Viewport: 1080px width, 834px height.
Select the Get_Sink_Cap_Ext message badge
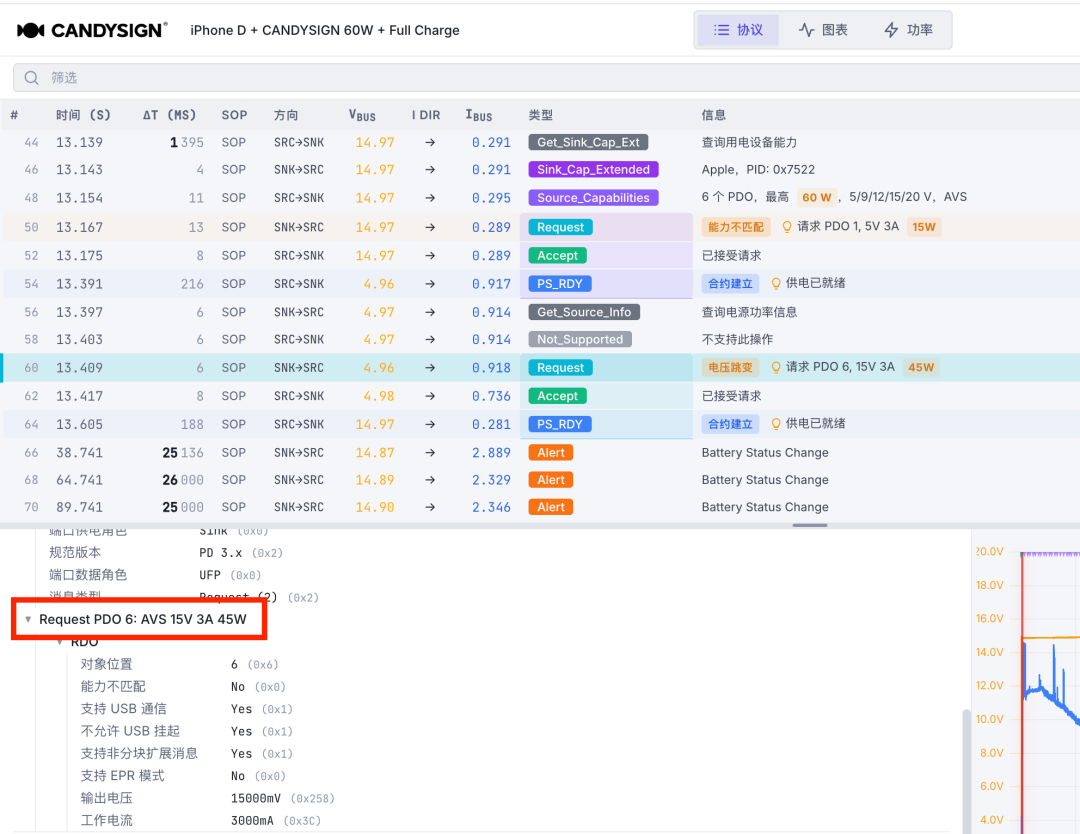588,143
